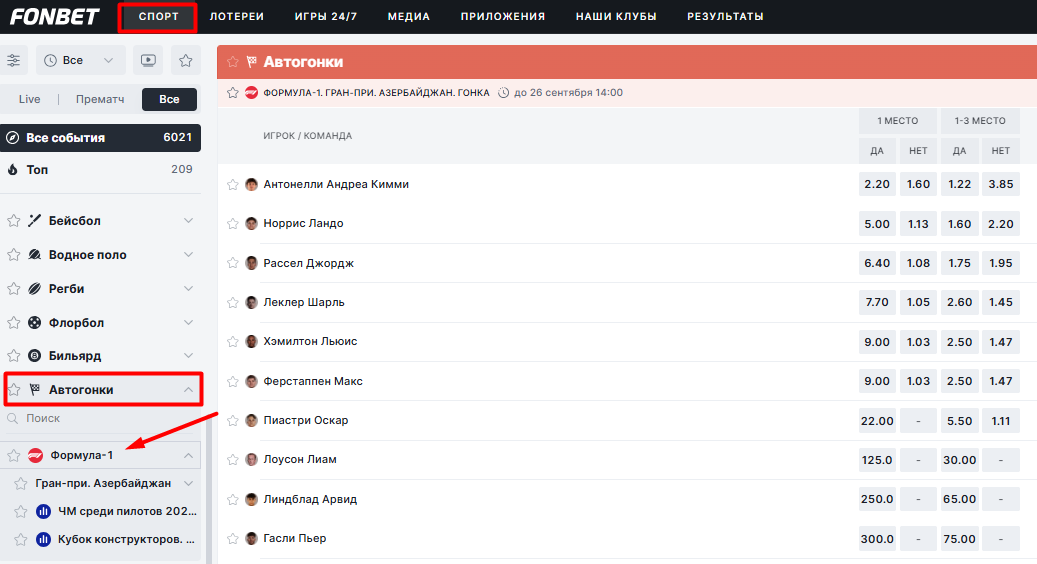
Task: Click the search magnifier icon
Action: [x=12, y=418]
